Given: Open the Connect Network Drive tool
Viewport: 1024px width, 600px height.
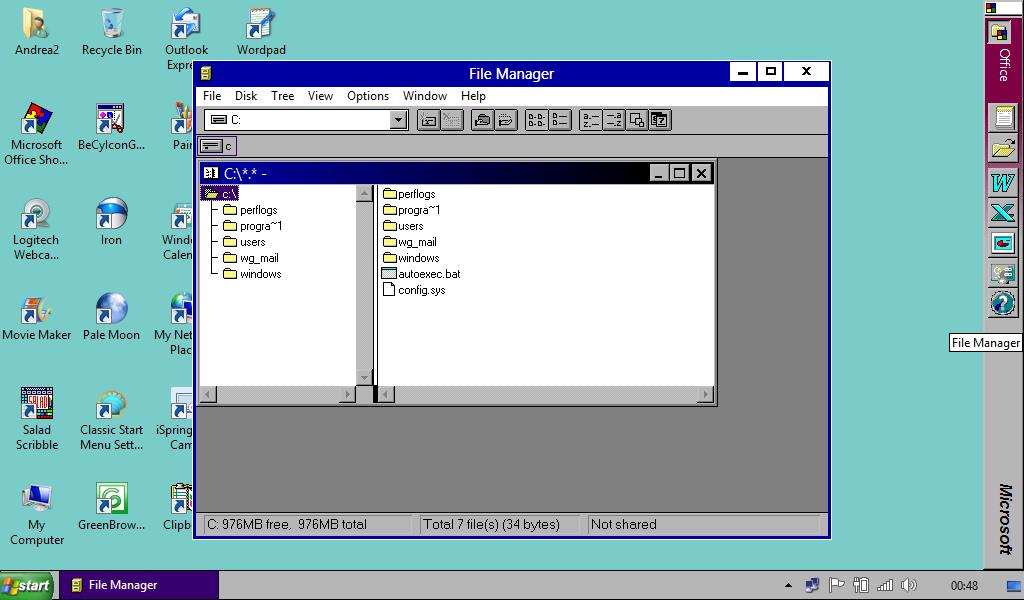Looking at the screenshot, I should click(x=430, y=119).
